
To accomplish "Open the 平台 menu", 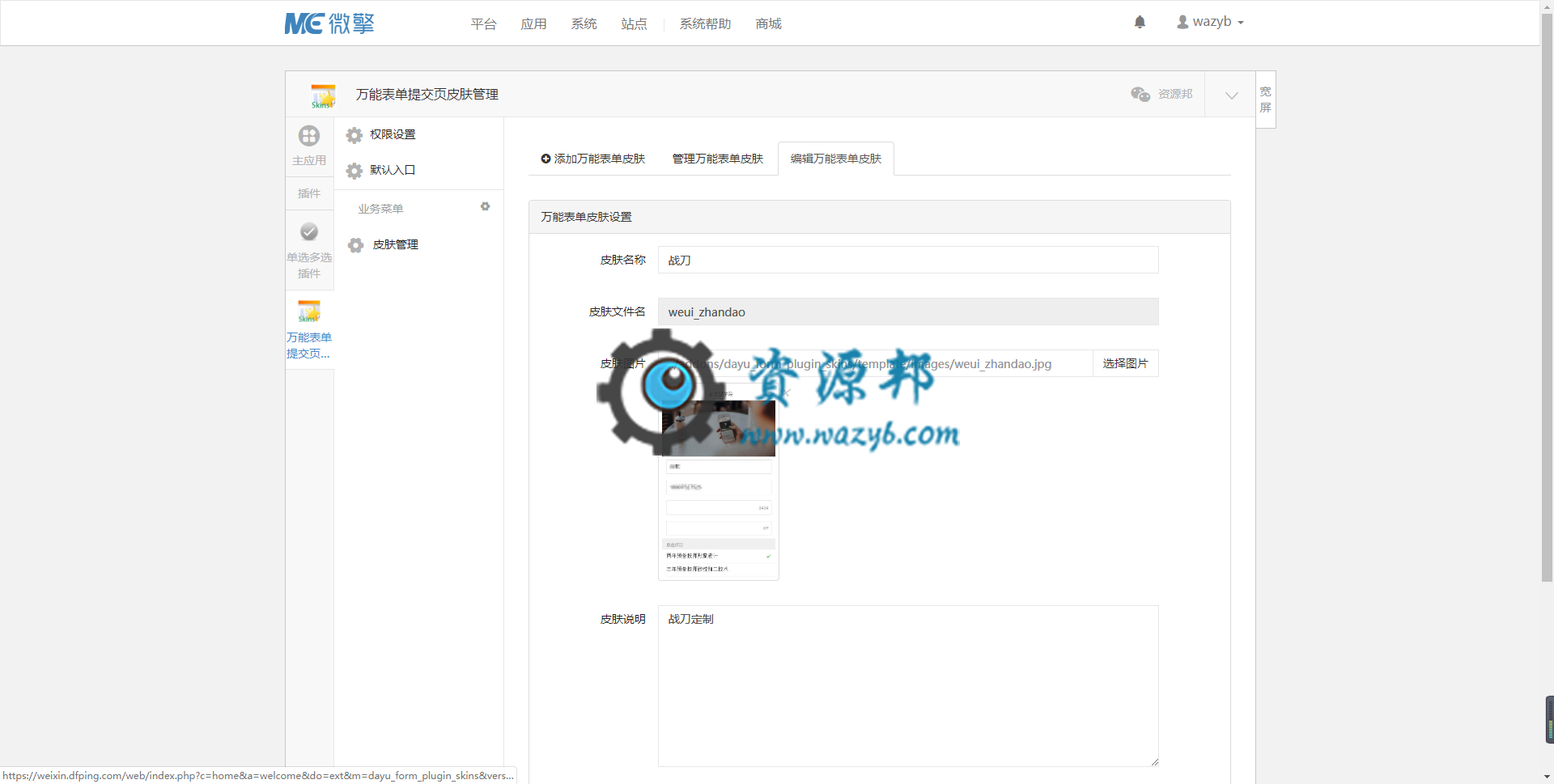I will point(483,24).
